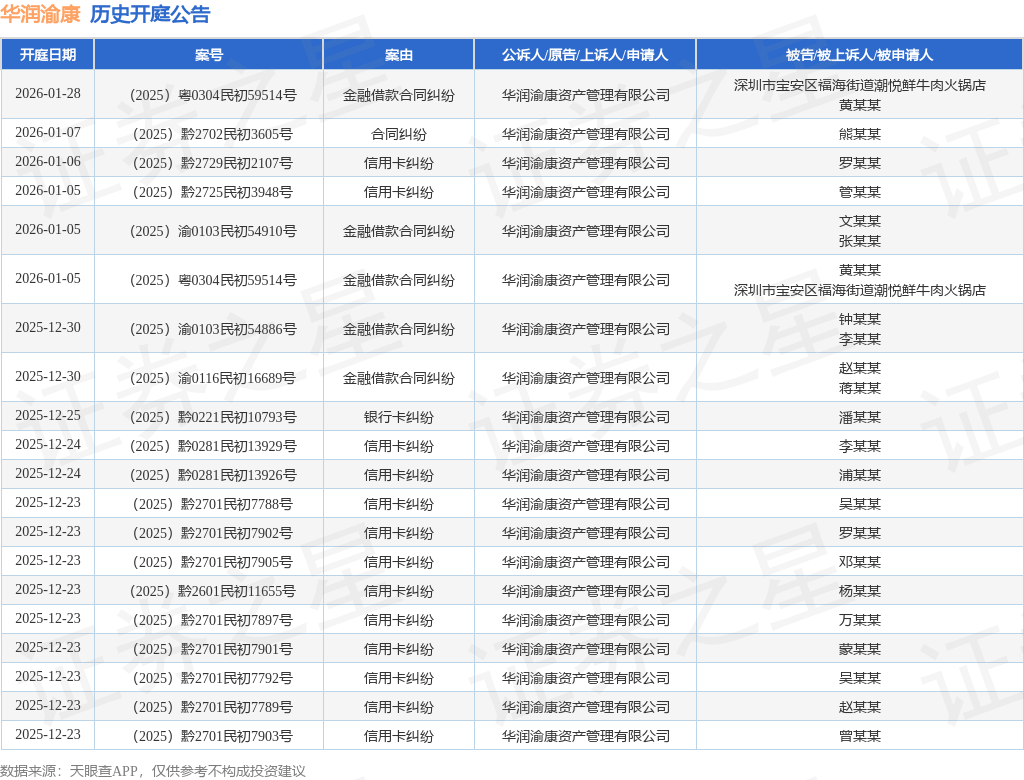Click case number 黔2701民初7905号
This screenshot has height=780, width=1024.
click(213, 562)
